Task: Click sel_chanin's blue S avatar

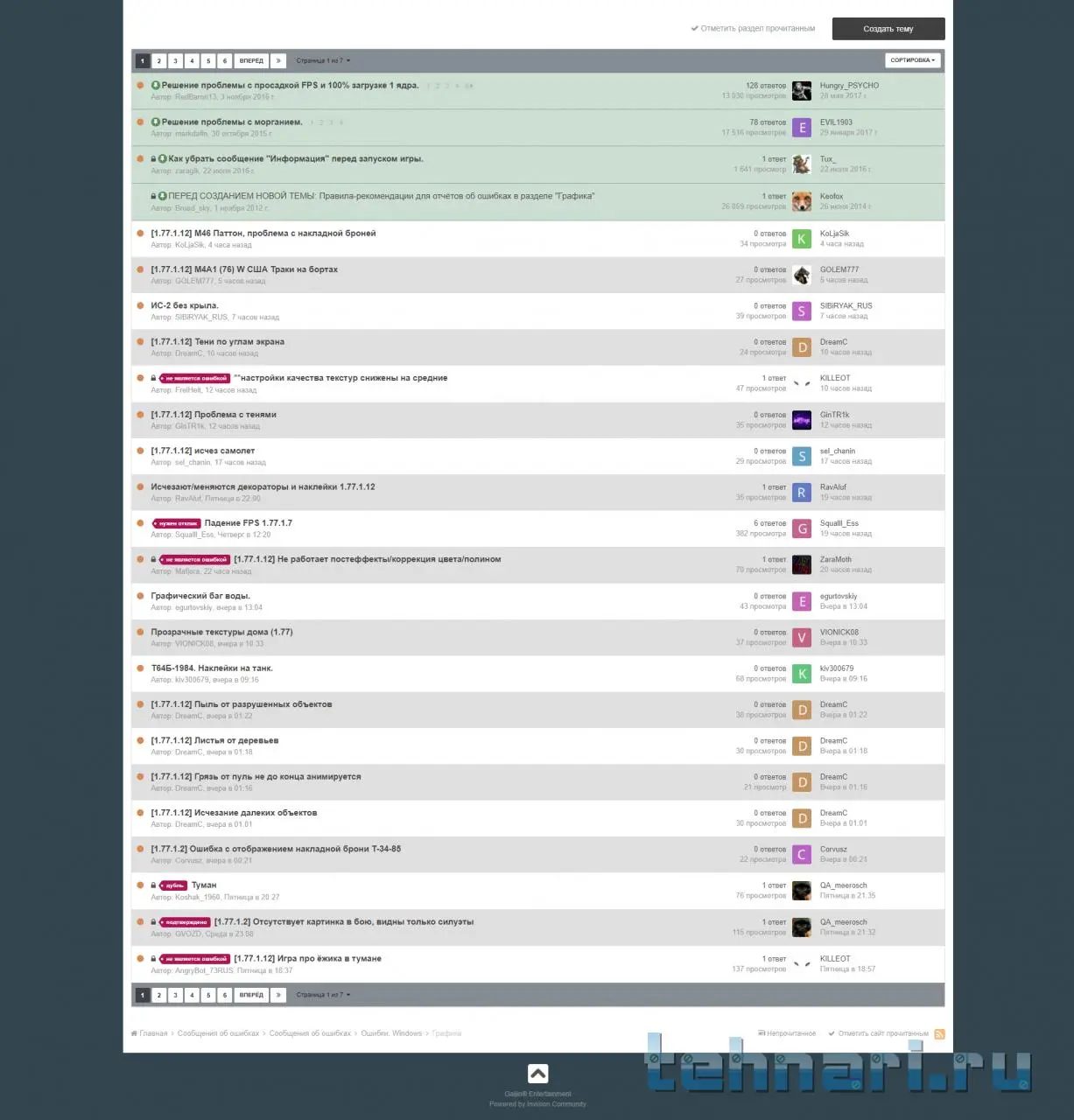Action: tap(802, 457)
